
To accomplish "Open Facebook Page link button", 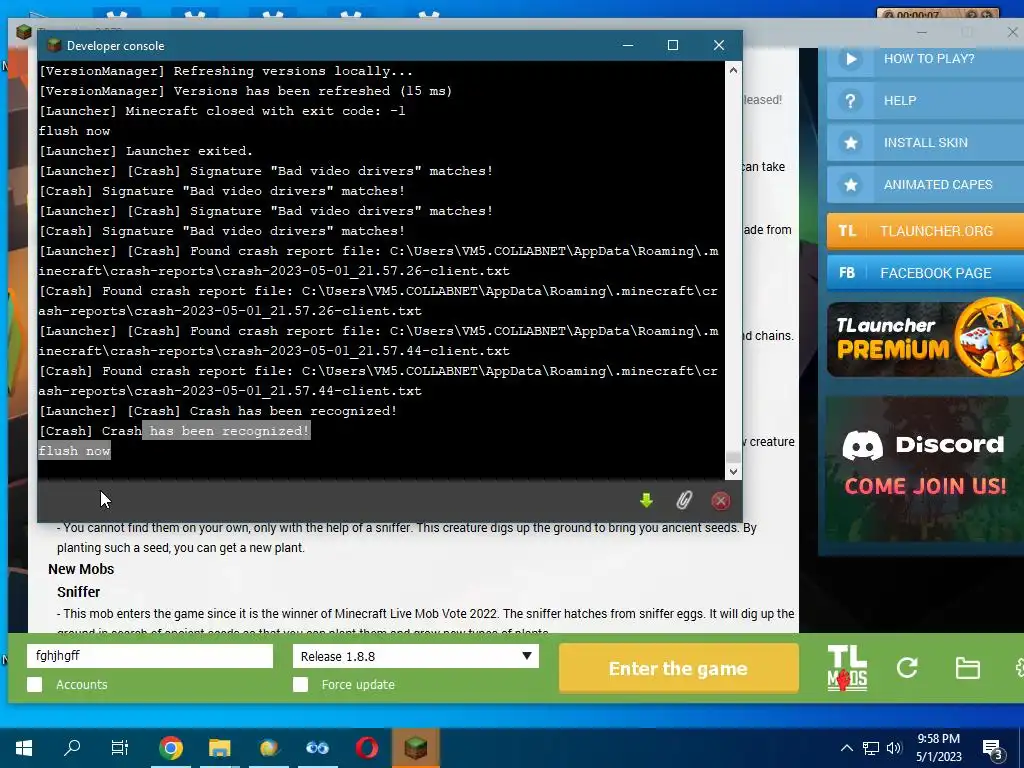I will (x=925, y=273).
